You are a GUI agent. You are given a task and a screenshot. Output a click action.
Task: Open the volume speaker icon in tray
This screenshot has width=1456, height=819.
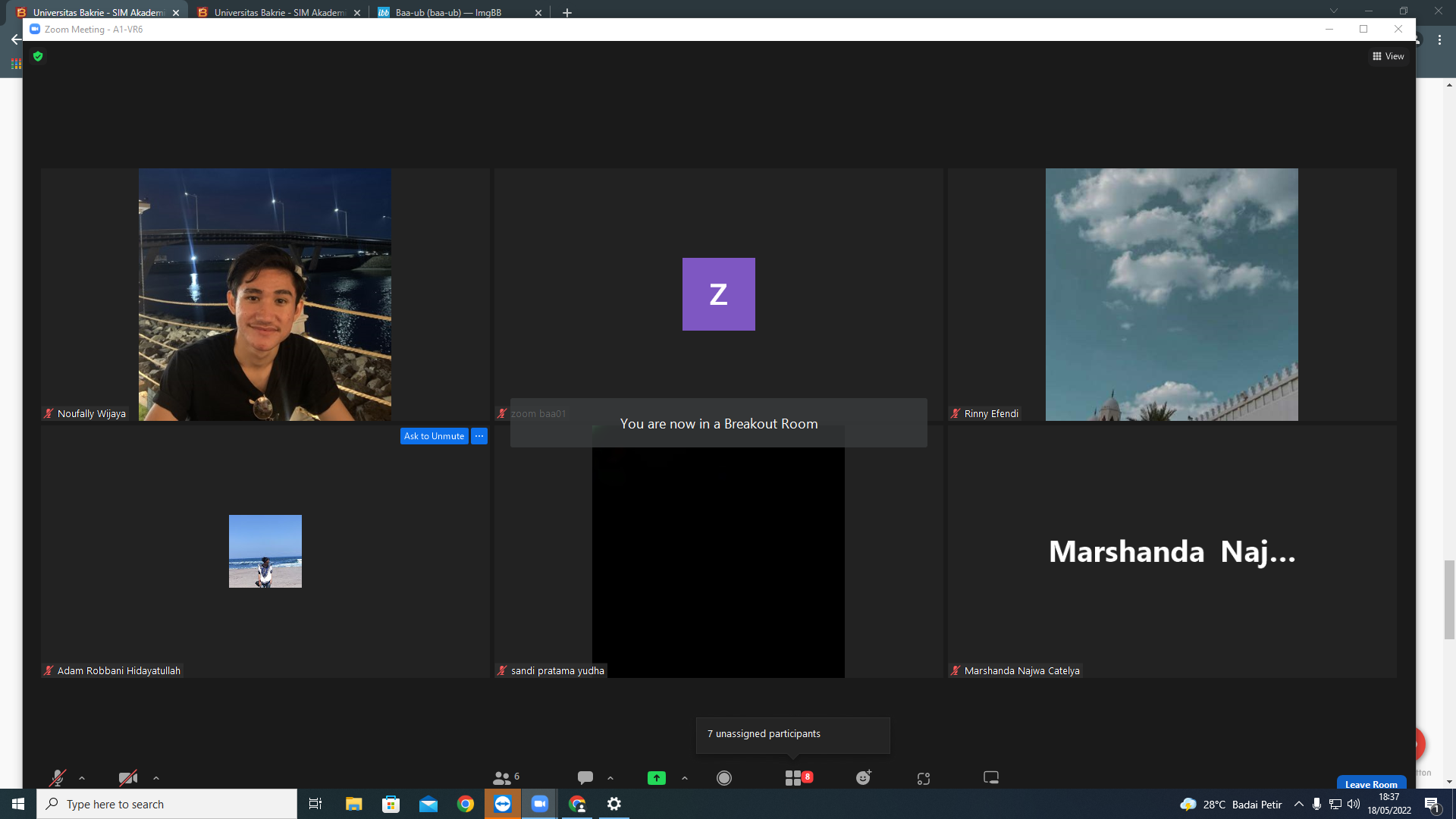coord(1354,804)
